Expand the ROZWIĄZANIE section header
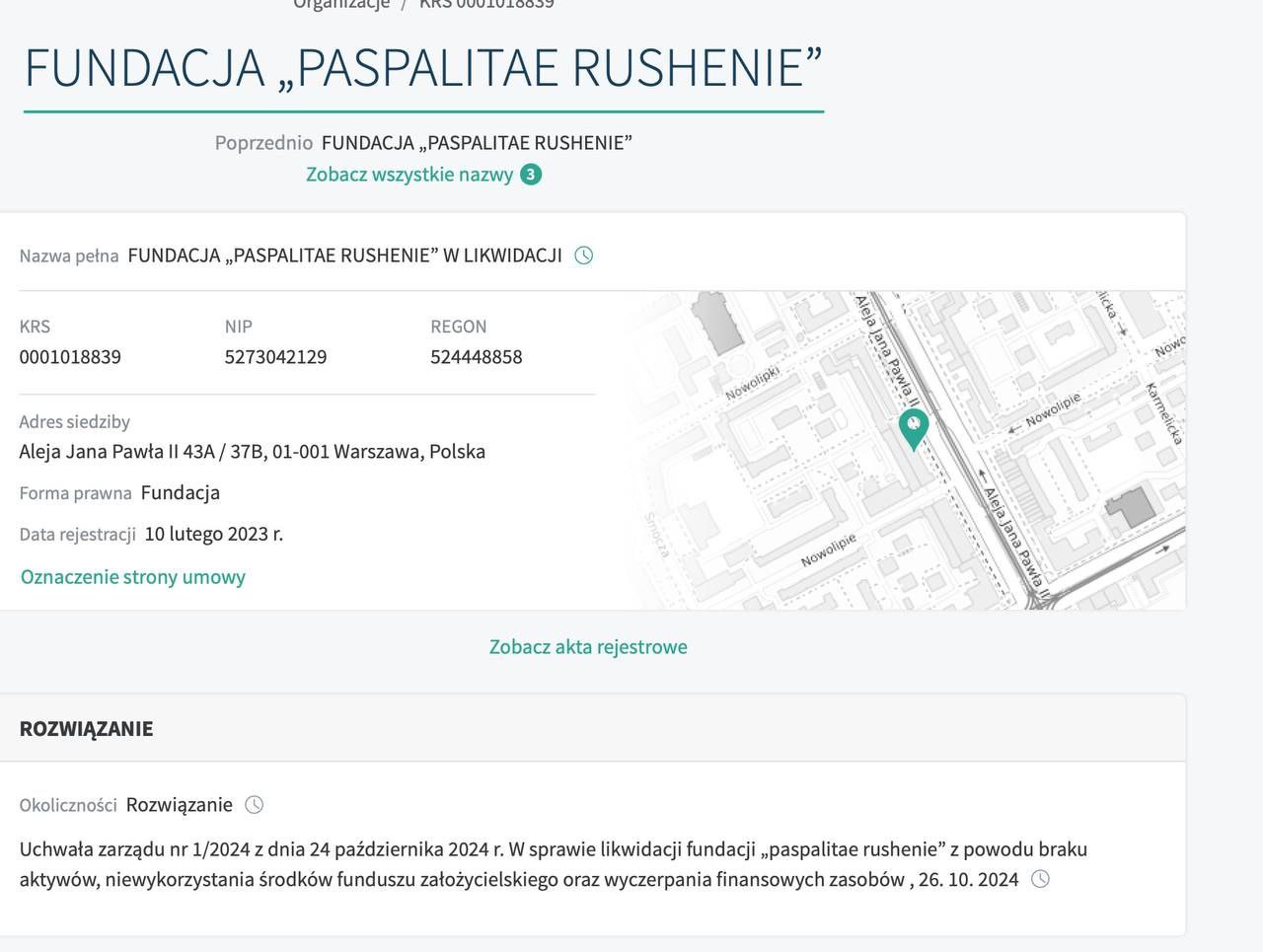 [x=87, y=728]
